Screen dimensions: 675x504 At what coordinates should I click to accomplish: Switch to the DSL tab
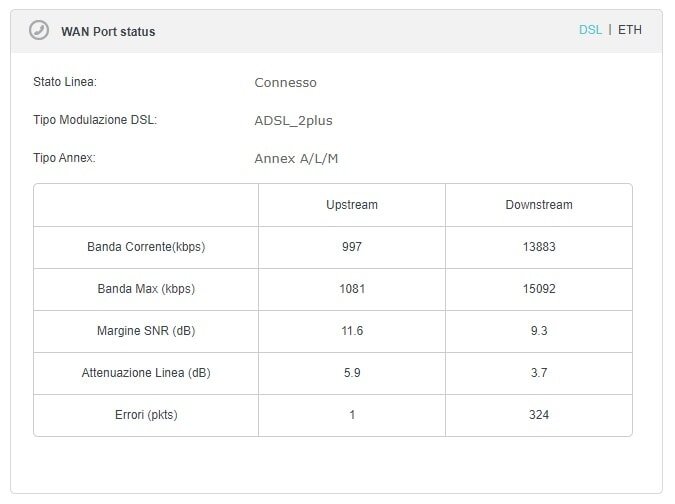[x=590, y=30]
